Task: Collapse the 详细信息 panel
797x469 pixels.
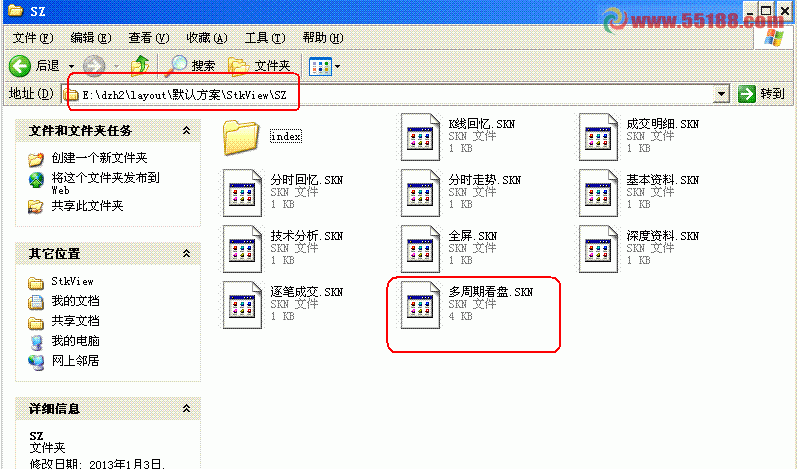Action: 187,408
